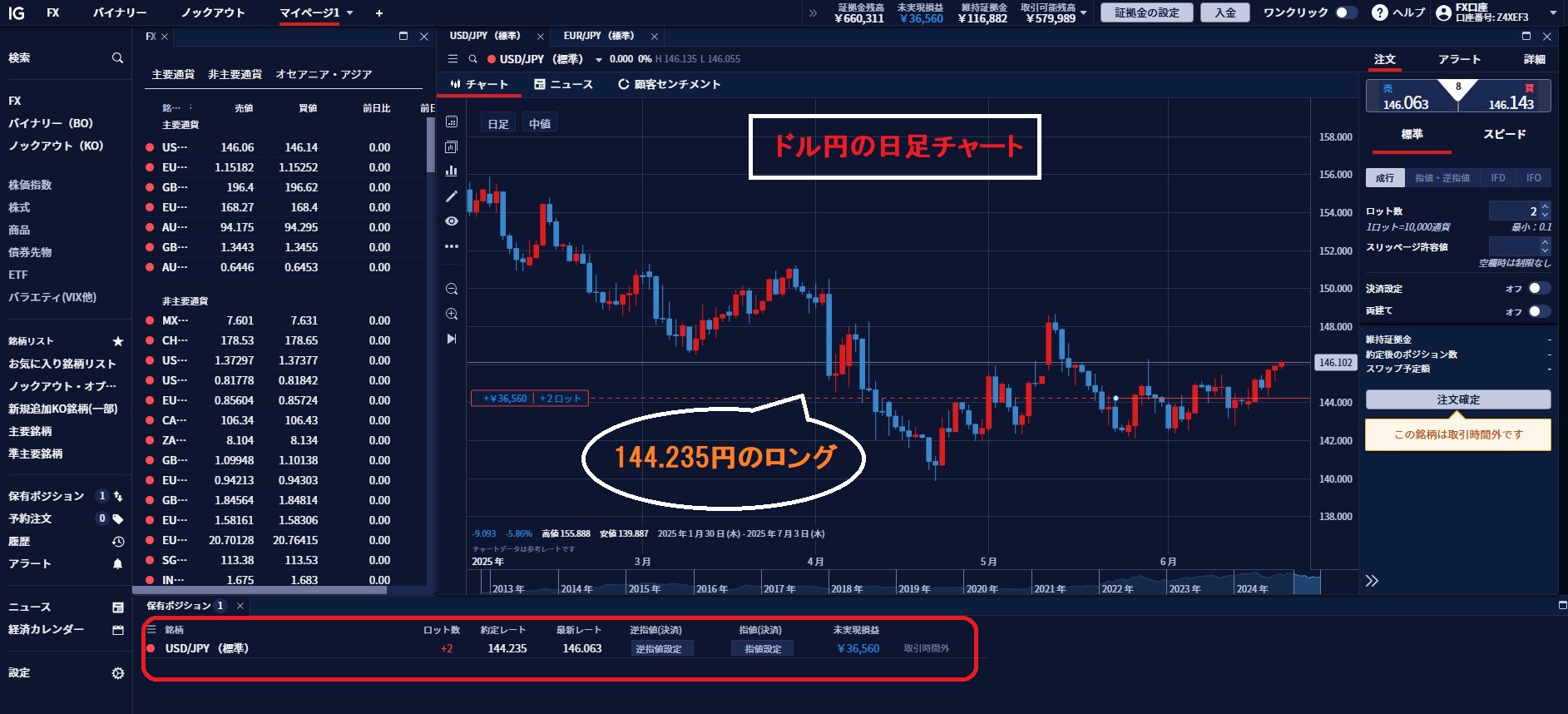
Task: Open the マイページ1 dropdown arrow
Action: point(350,13)
